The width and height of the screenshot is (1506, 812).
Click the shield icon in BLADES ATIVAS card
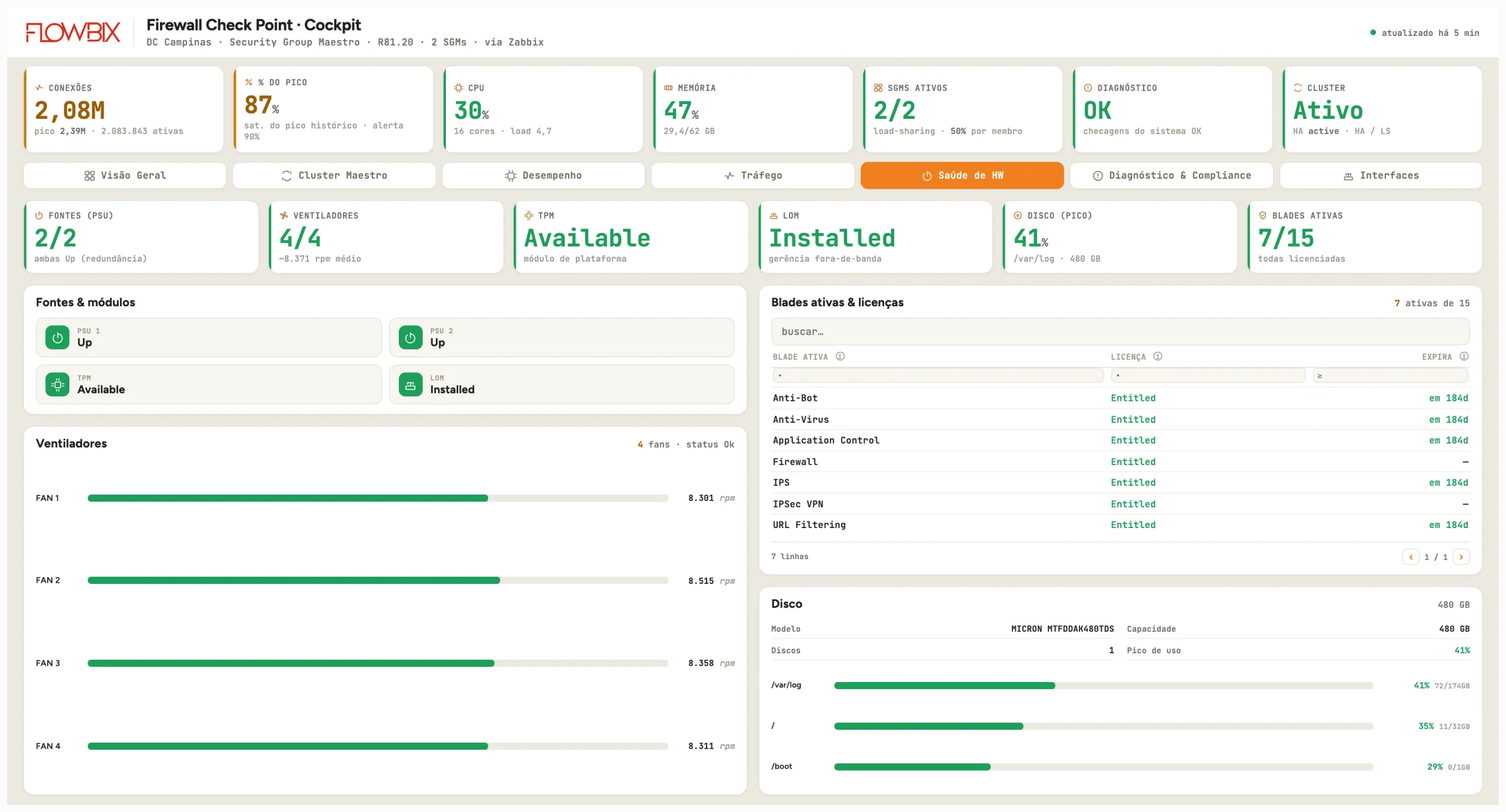tap(1262, 215)
